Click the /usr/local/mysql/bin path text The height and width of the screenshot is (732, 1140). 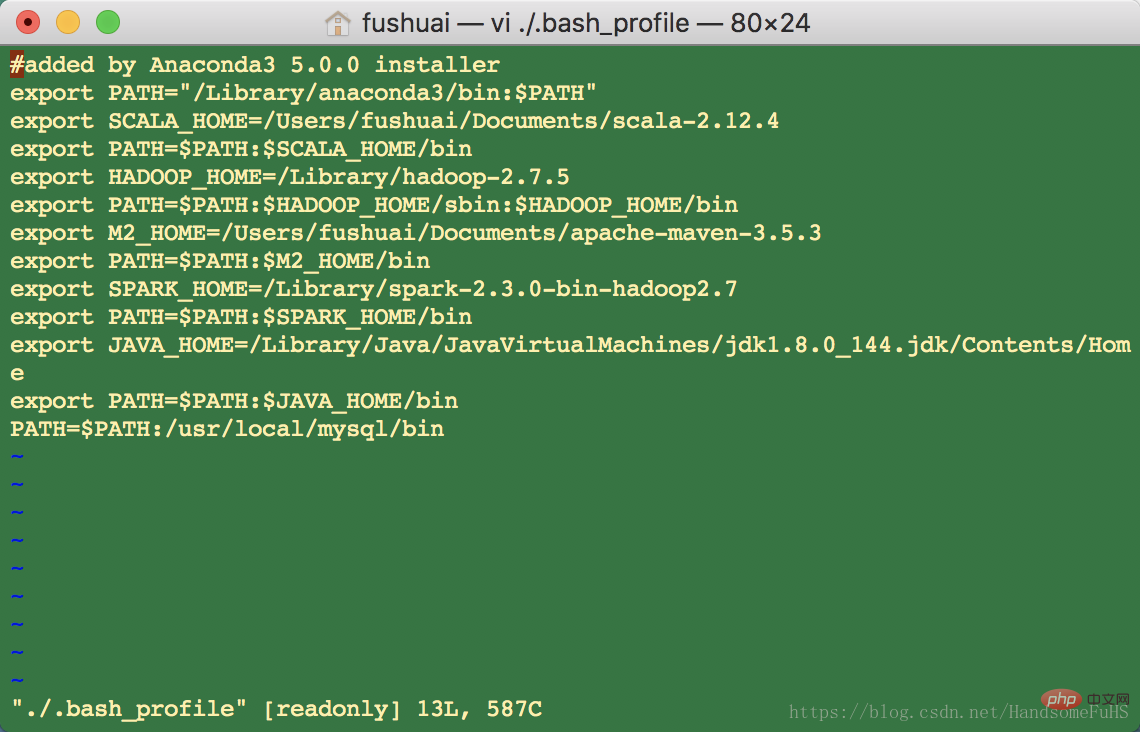click(305, 429)
